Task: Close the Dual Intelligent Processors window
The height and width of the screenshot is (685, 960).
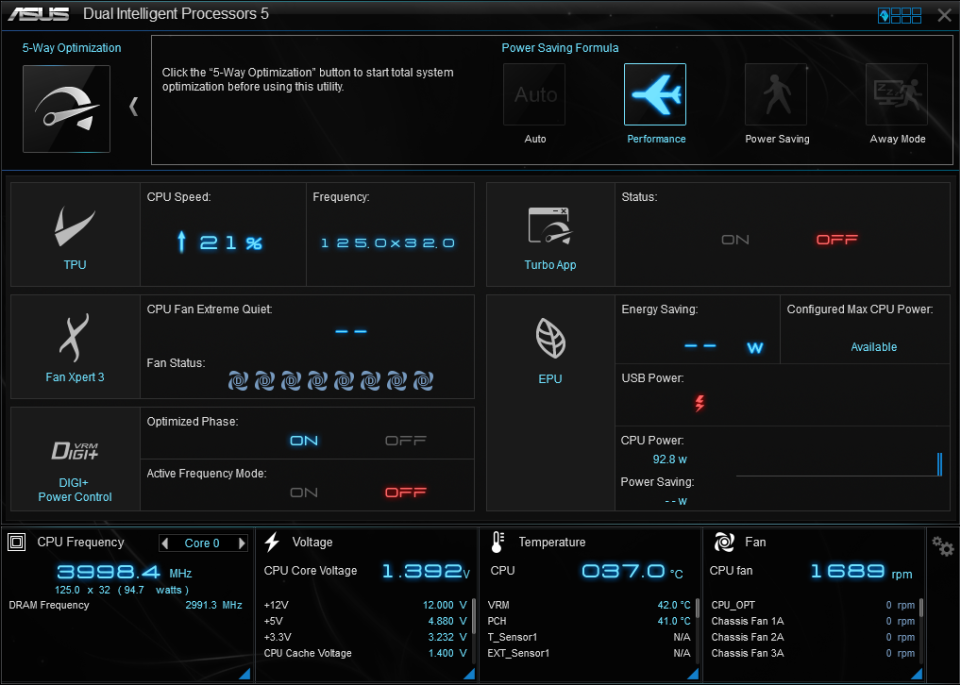Action: (944, 15)
